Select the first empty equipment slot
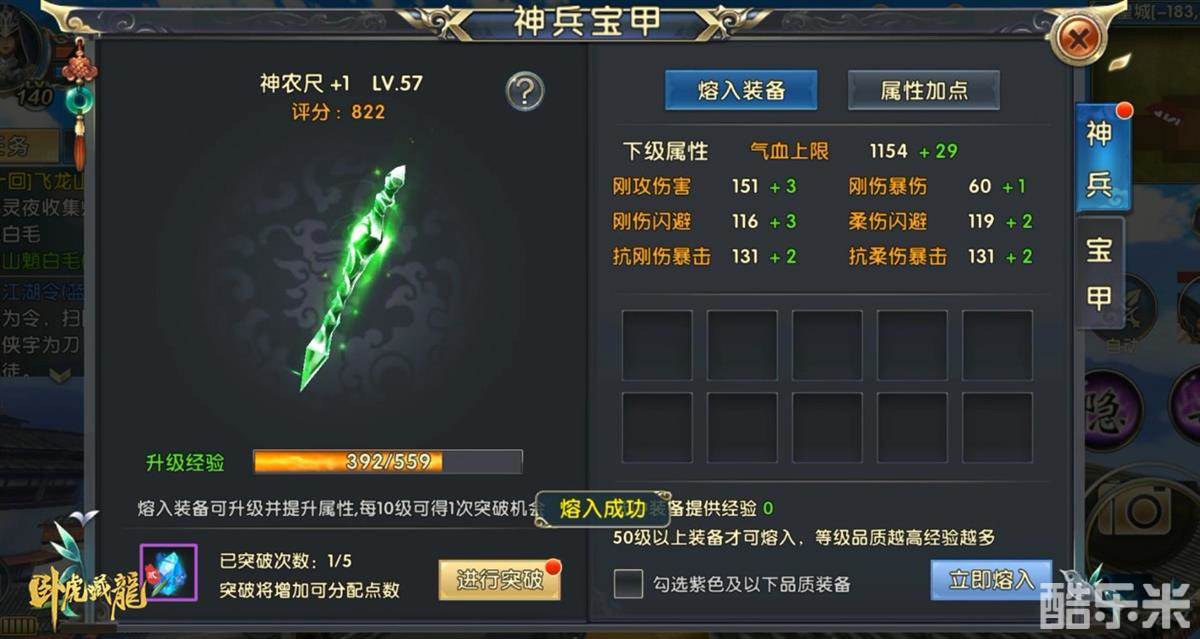The image size is (1200, 639). (657, 345)
